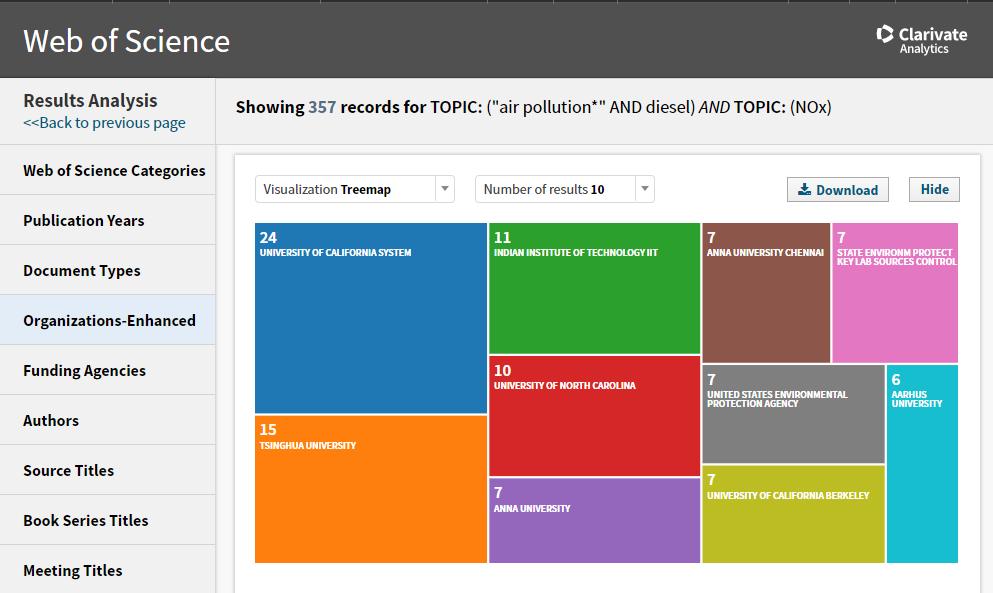This screenshot has height=593, width=993.
Task: Open Source Titles analysis
Action: coord(108,471)
